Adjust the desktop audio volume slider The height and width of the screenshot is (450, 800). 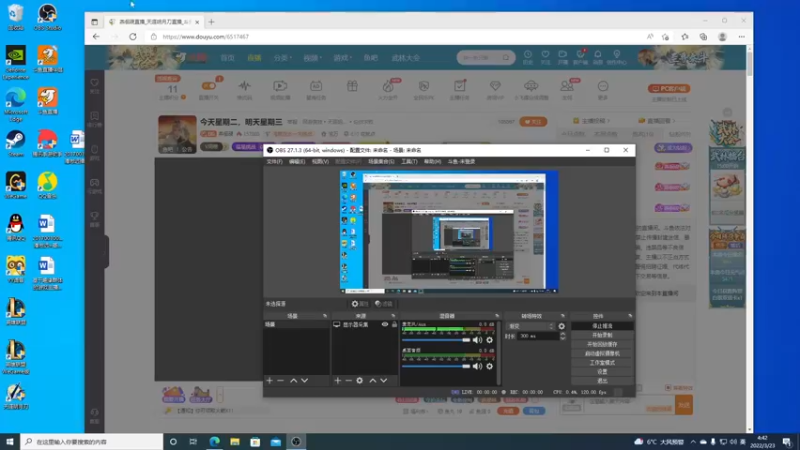(436, 366)
